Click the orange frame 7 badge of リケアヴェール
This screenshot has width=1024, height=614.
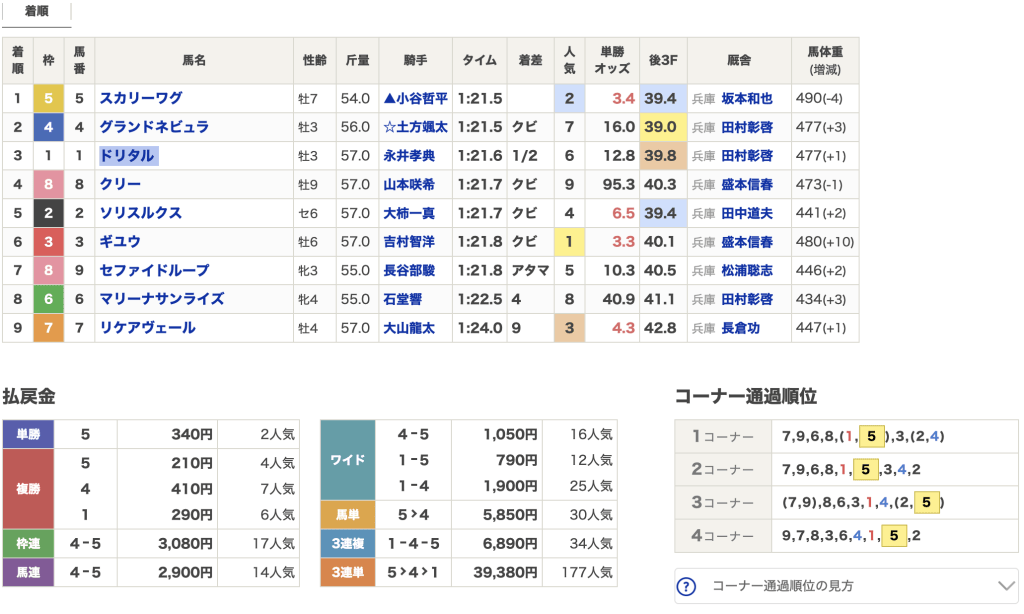point(48,329)
